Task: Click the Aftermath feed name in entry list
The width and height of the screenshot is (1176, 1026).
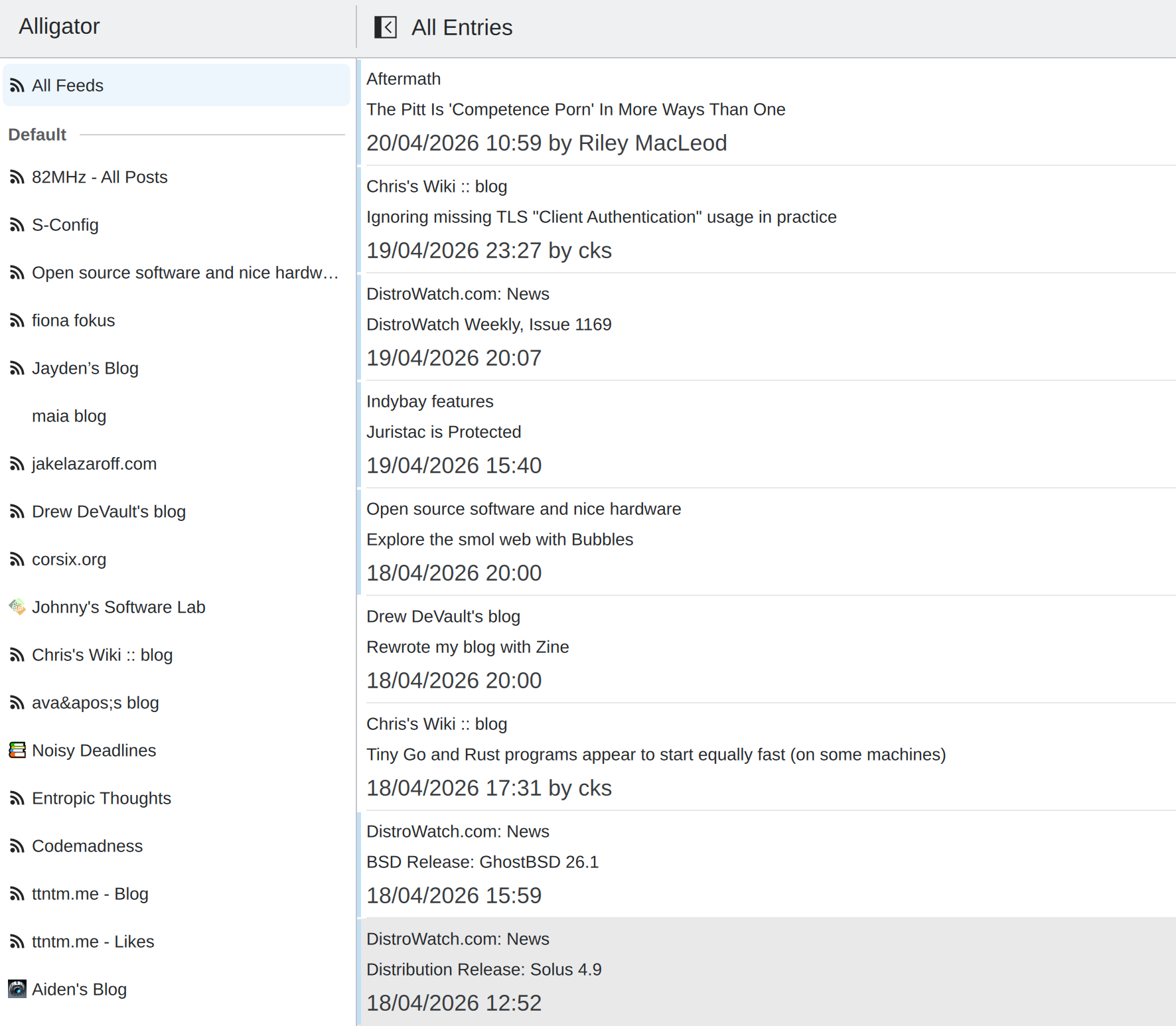Action: [404, 79]
